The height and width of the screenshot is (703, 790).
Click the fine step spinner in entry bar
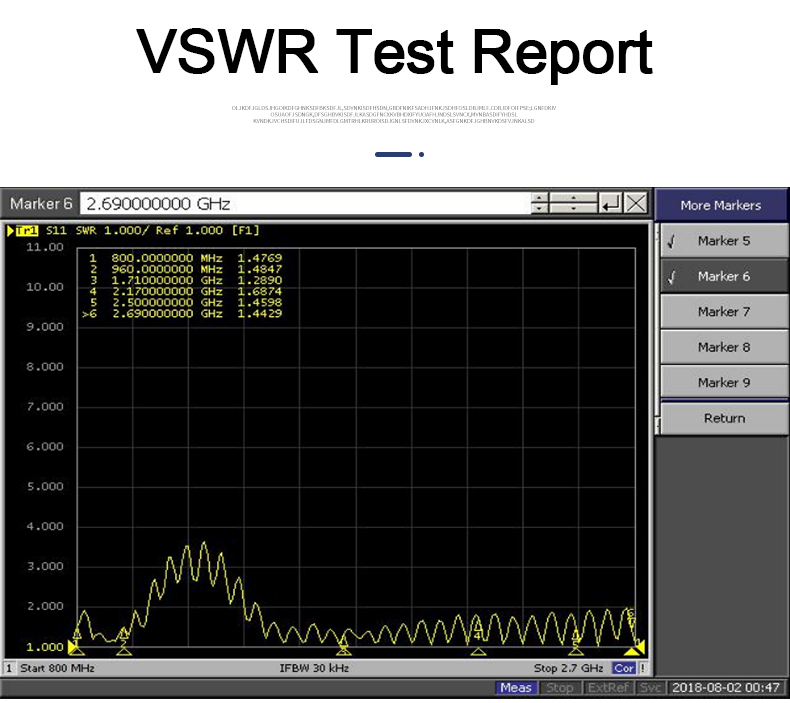540,204
